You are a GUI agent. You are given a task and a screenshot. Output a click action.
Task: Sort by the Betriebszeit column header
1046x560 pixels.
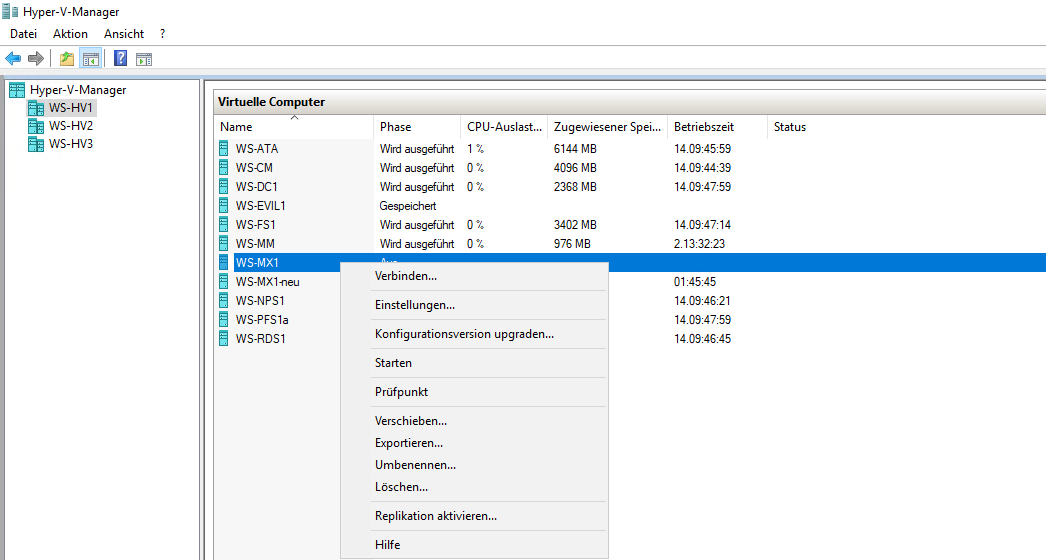point(717,127)
